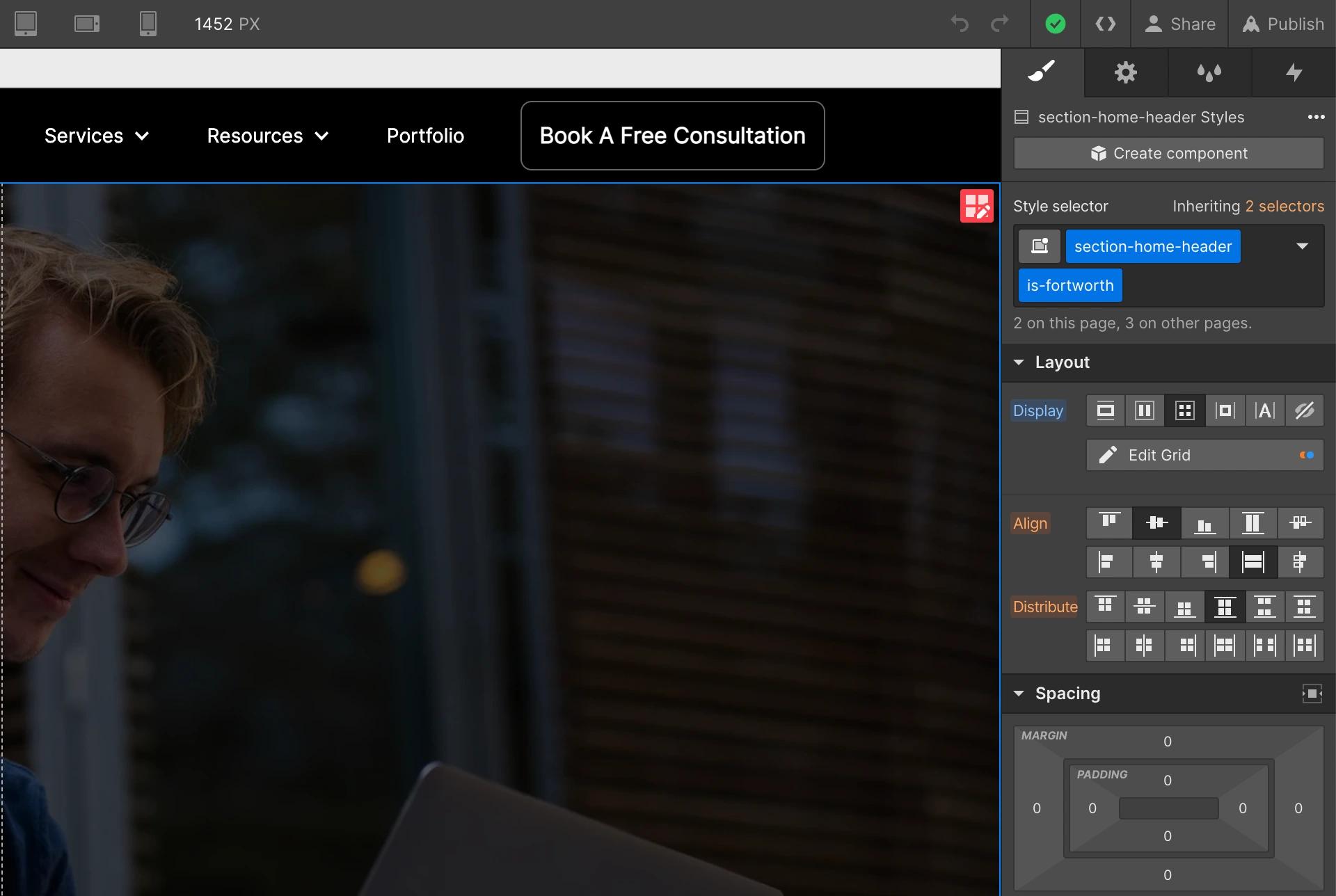Click the Display property label
1336x896 pixels.
[x=1038, y=410]
